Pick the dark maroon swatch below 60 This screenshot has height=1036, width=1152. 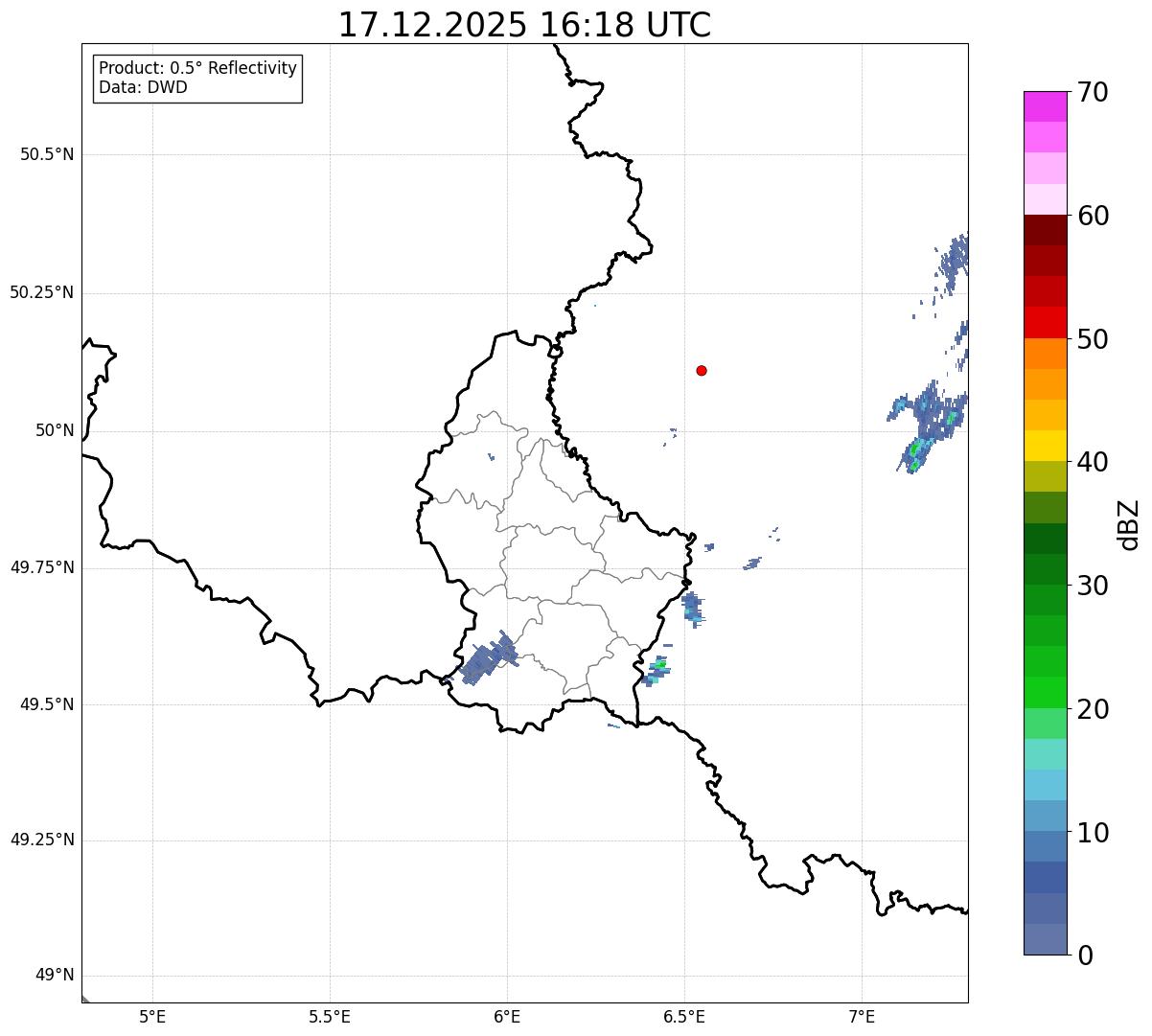[x=1045, y=230]
